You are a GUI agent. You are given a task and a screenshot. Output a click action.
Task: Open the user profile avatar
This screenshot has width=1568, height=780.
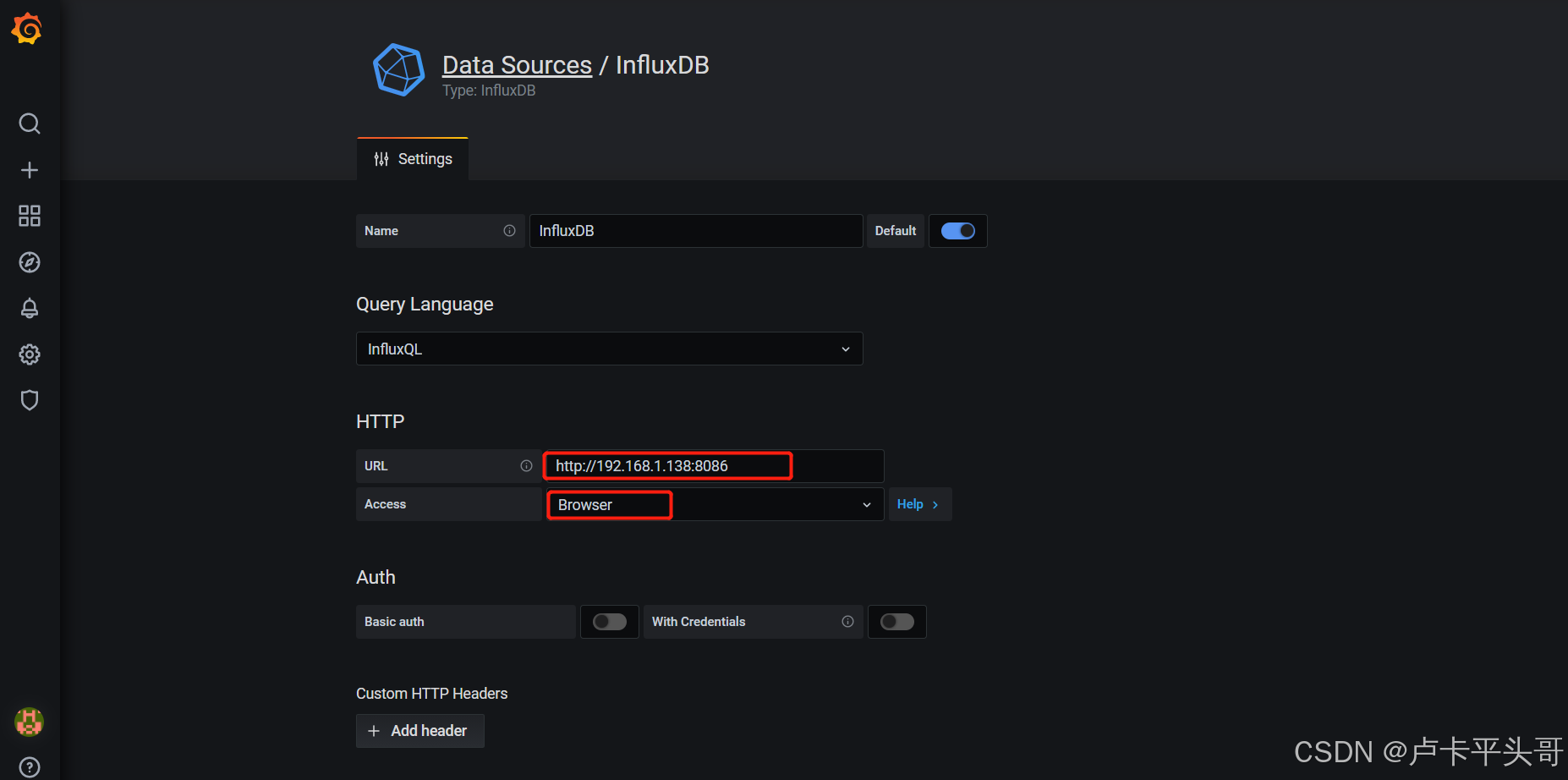tap(30, 722)
